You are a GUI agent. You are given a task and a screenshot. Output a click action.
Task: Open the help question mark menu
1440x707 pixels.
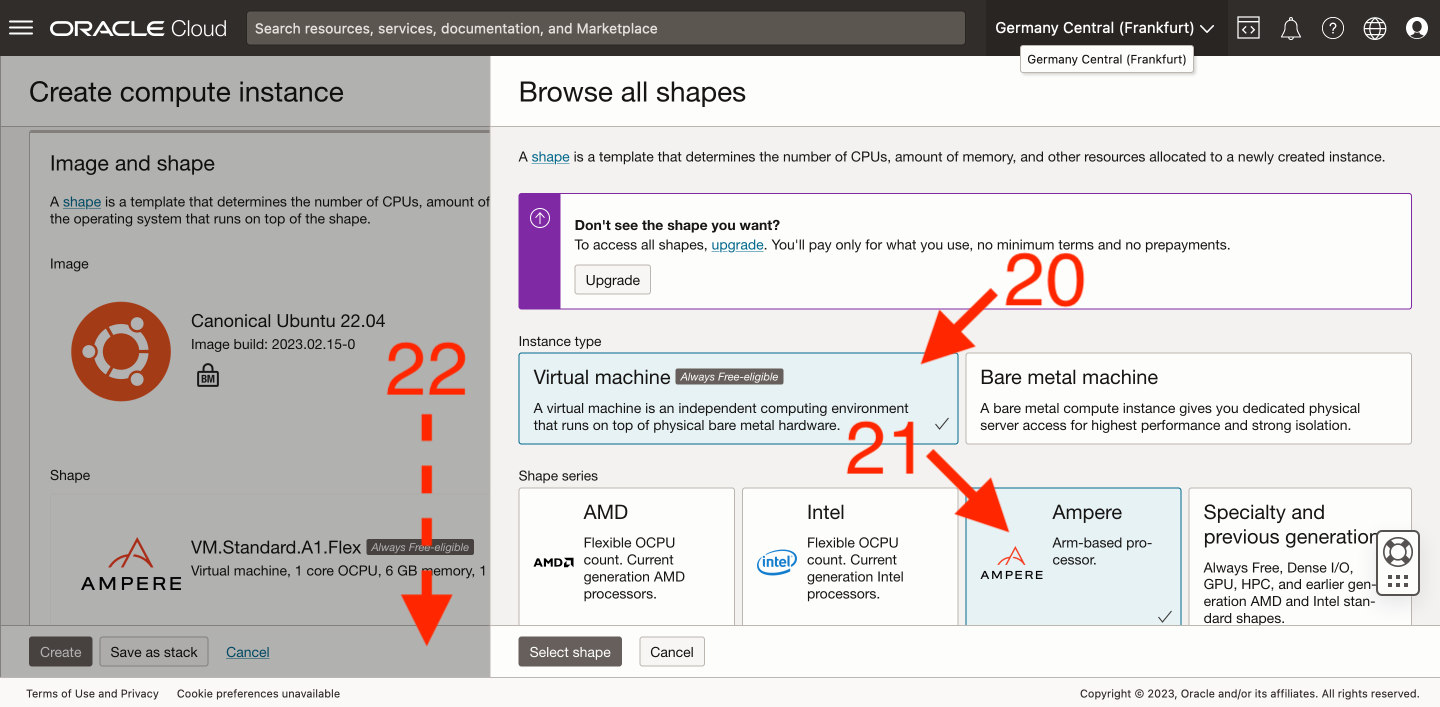1333,28
